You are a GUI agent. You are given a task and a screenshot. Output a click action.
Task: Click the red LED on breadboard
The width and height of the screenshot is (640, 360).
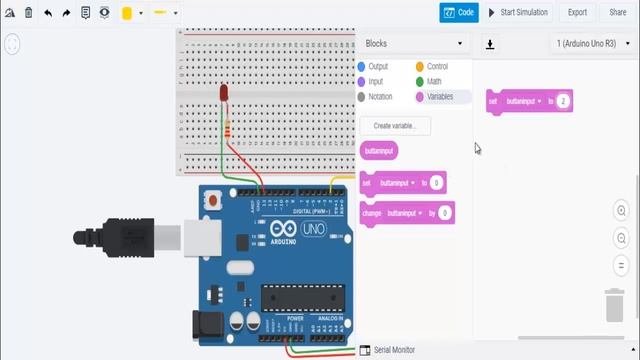[x=224, y=93]
